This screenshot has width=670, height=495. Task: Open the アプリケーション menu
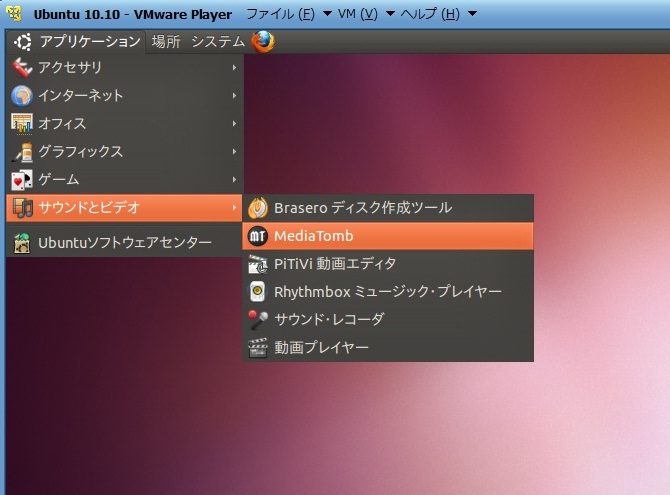[x=77, y=41]
